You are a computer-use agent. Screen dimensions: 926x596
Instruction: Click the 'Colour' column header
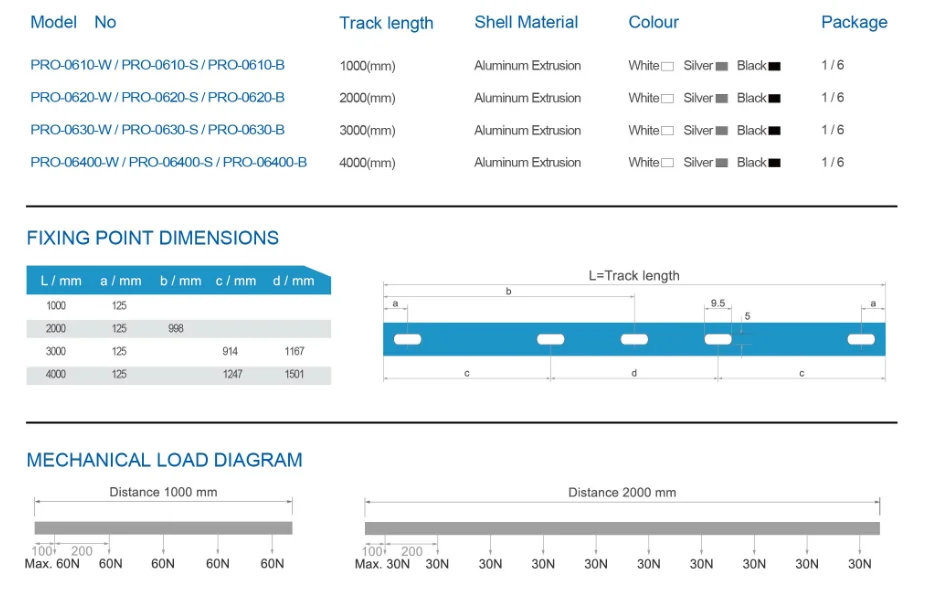pyautogui.click(x=653, y=22)
